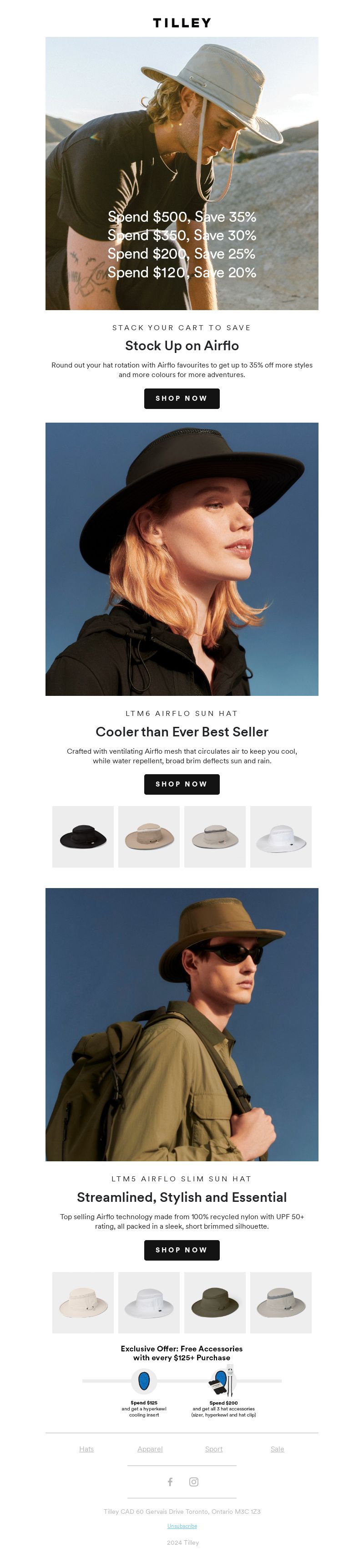
Task: Choose the black LTM6 Airflo hat thumbnail
Action: tap(83, 836)
